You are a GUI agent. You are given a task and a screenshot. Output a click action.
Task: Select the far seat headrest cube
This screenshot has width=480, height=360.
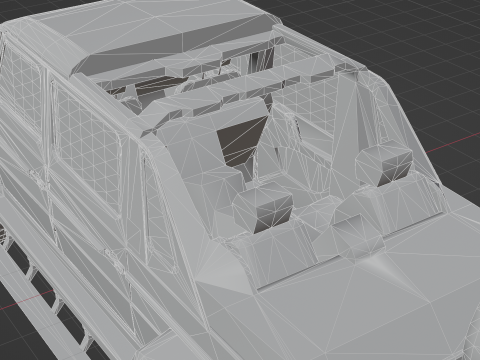point(384,164)
